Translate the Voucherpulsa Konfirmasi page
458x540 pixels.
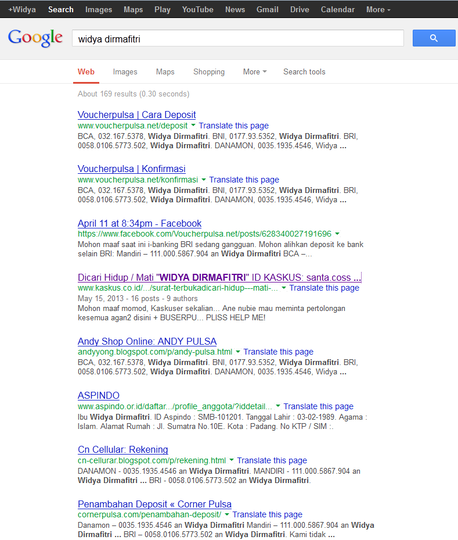(x=244, y=180)
